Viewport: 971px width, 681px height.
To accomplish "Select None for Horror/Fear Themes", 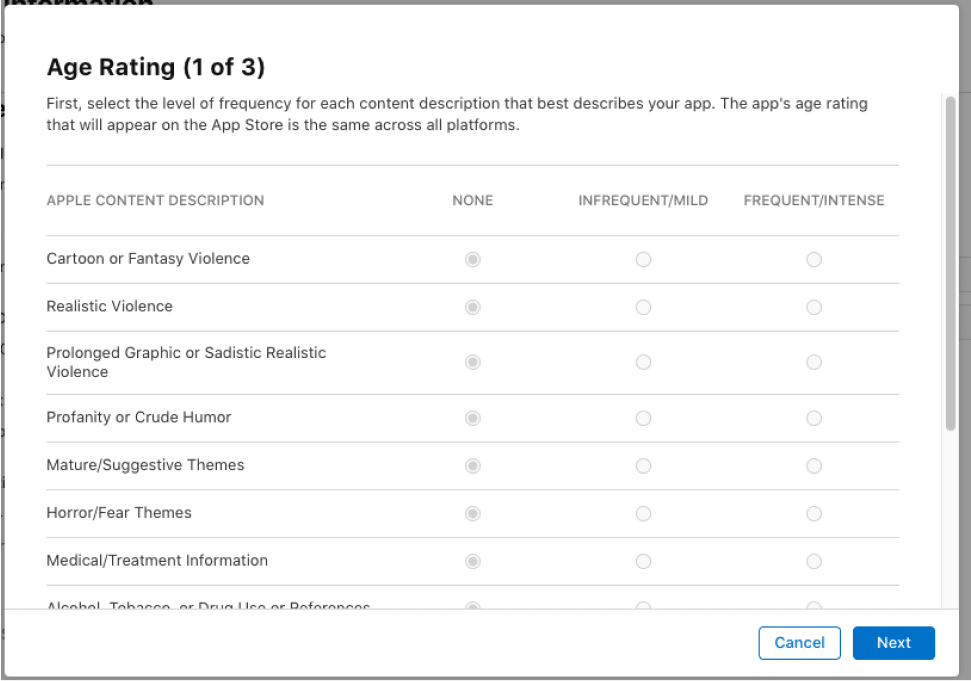I will point(472,513).
